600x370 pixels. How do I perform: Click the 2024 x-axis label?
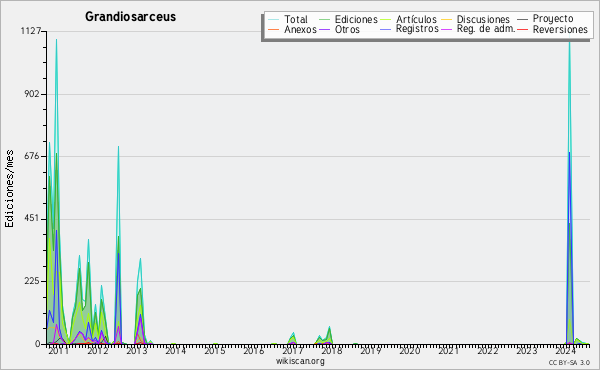click(566, 351)
